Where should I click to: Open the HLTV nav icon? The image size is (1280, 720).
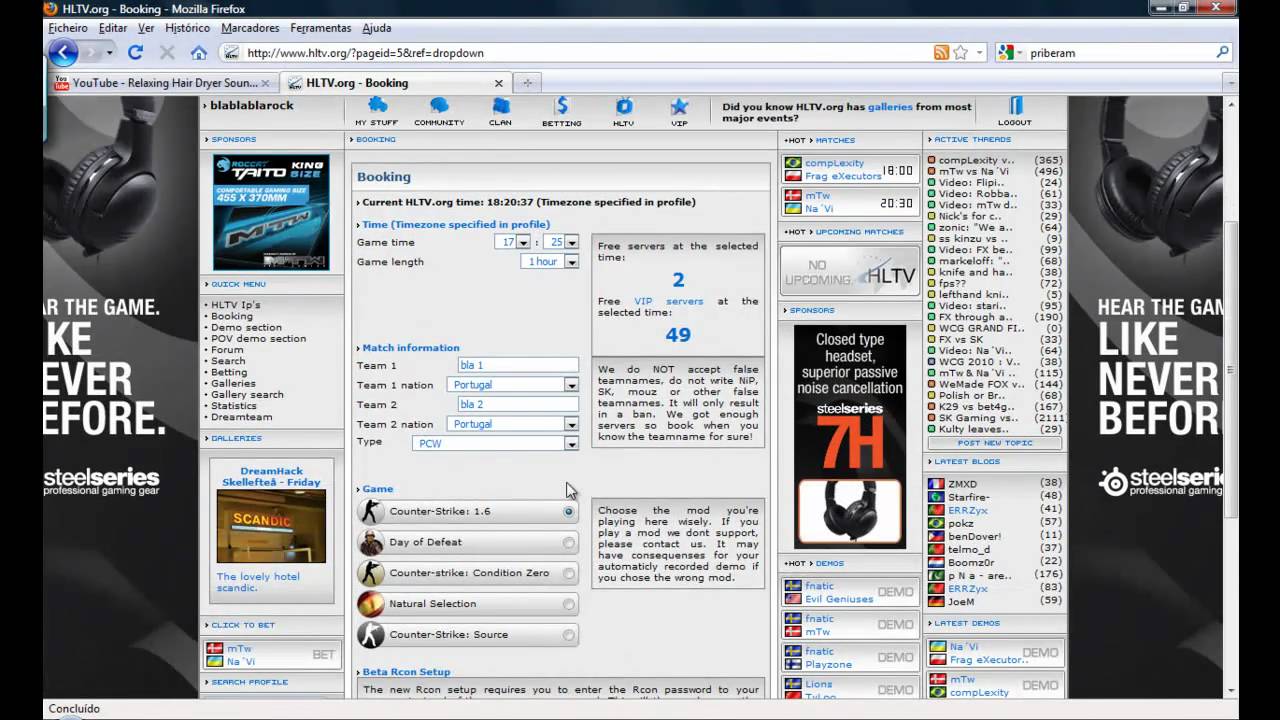pyautogui.click(x=624, y=106)
